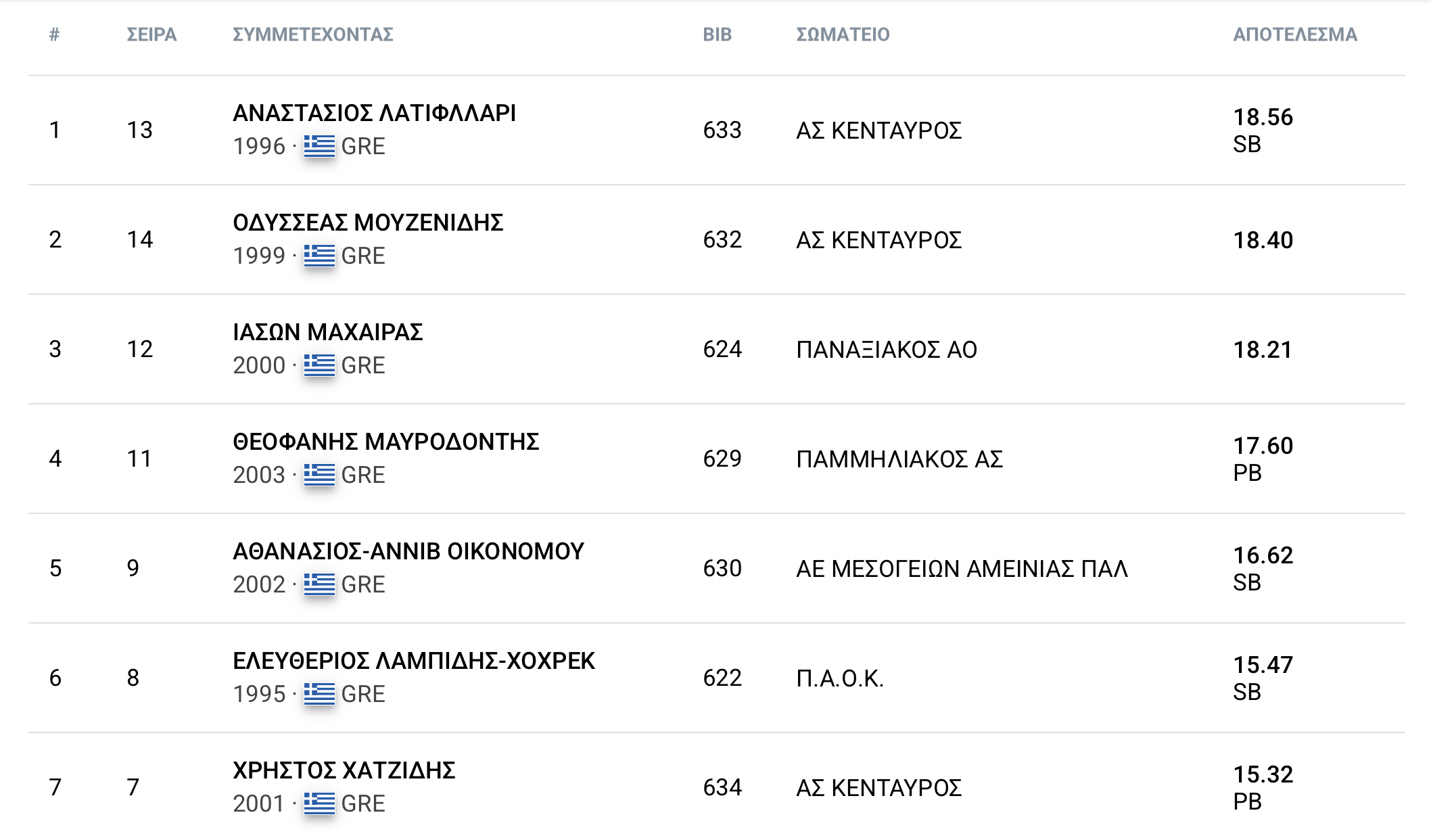Click Greek flag icon under ΟΔΥΣΣΕΑΣ ΜΟΥΖΕΝΙΔΗΣ
Viewport: 1431px width, 840px height.
pos(319,255)
